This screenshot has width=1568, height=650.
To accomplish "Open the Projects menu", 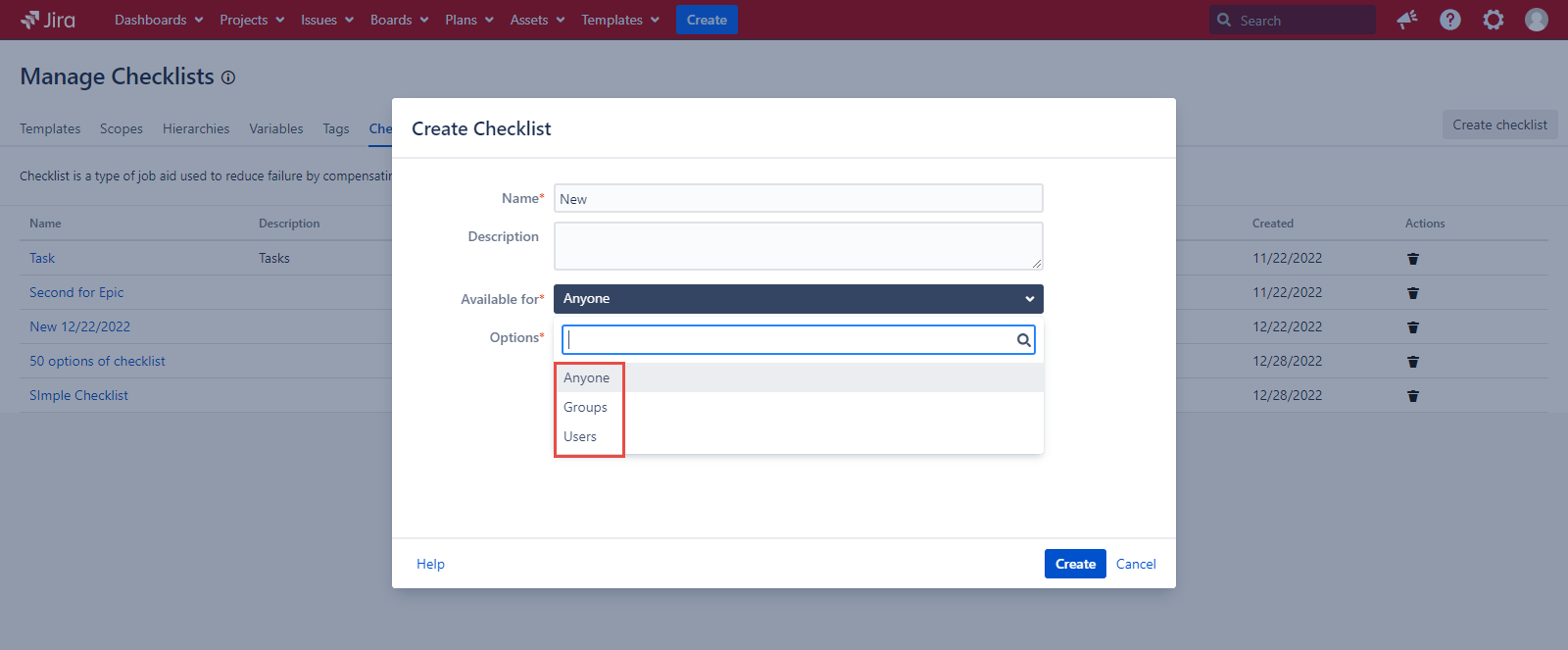I will [x=252, y=20].
